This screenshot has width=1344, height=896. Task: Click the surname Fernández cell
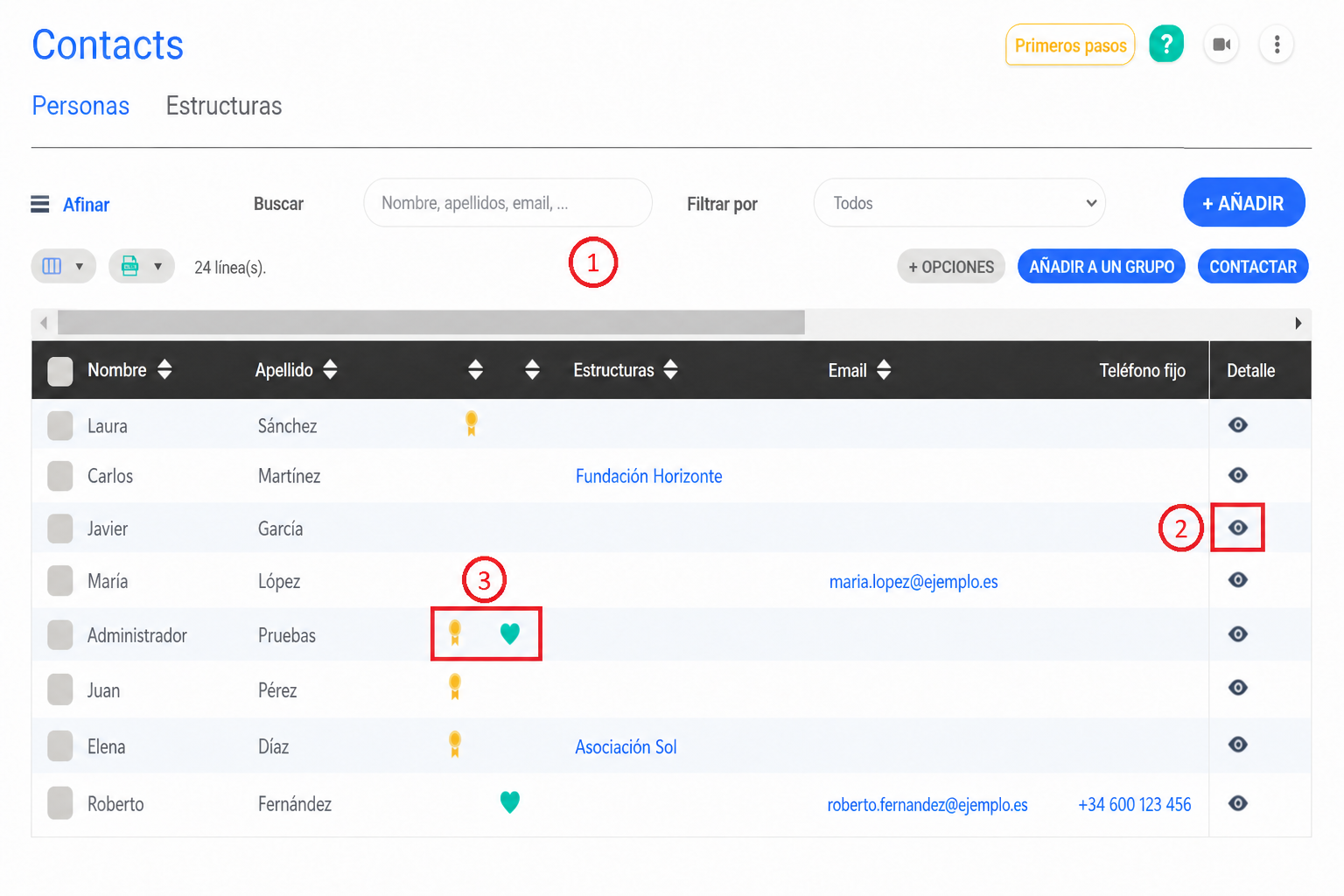[x=295, y=803]
